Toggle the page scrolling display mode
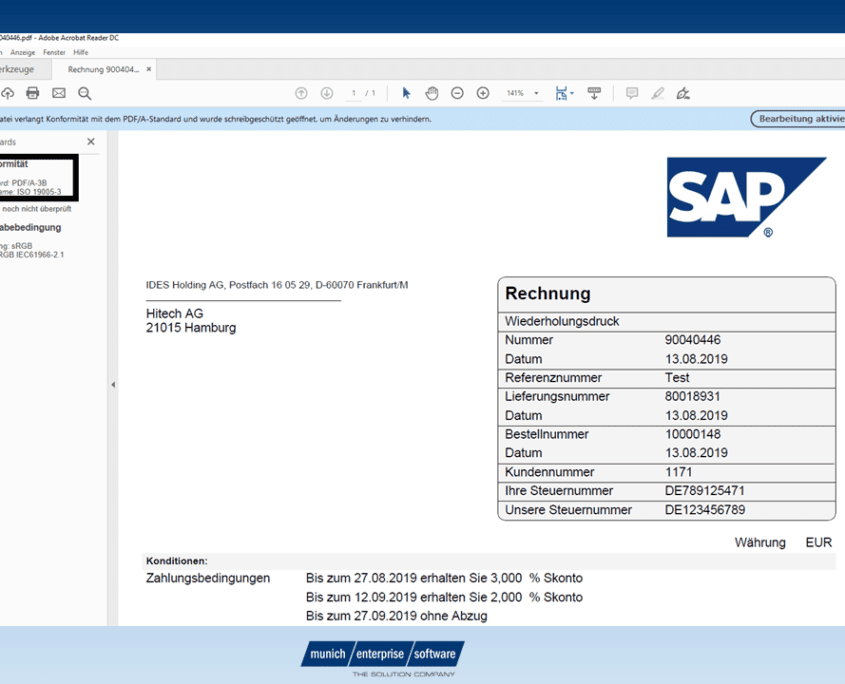The image size is (845, 684). (594, 93)
